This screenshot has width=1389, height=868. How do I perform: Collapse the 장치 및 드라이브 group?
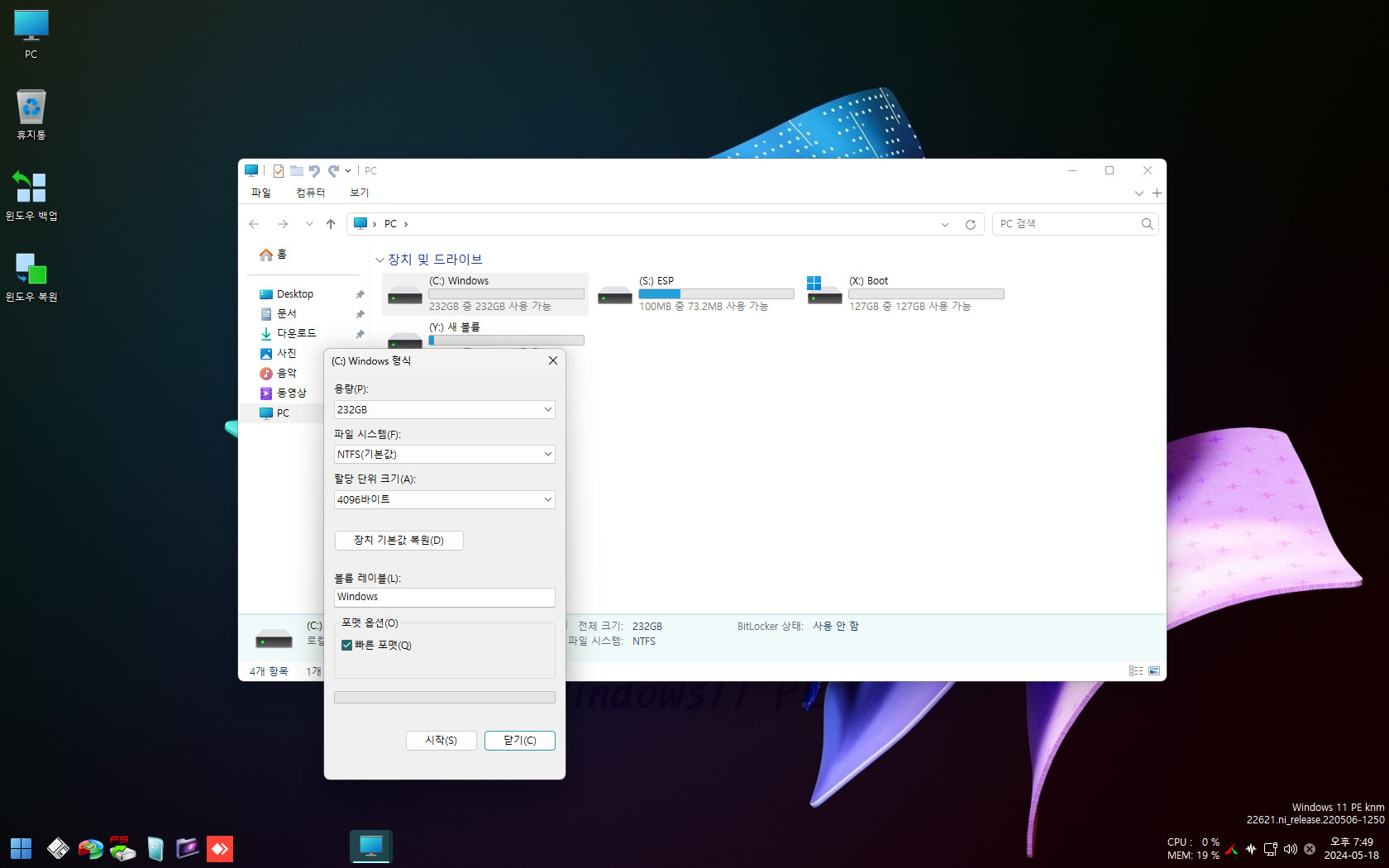(379, 260)
